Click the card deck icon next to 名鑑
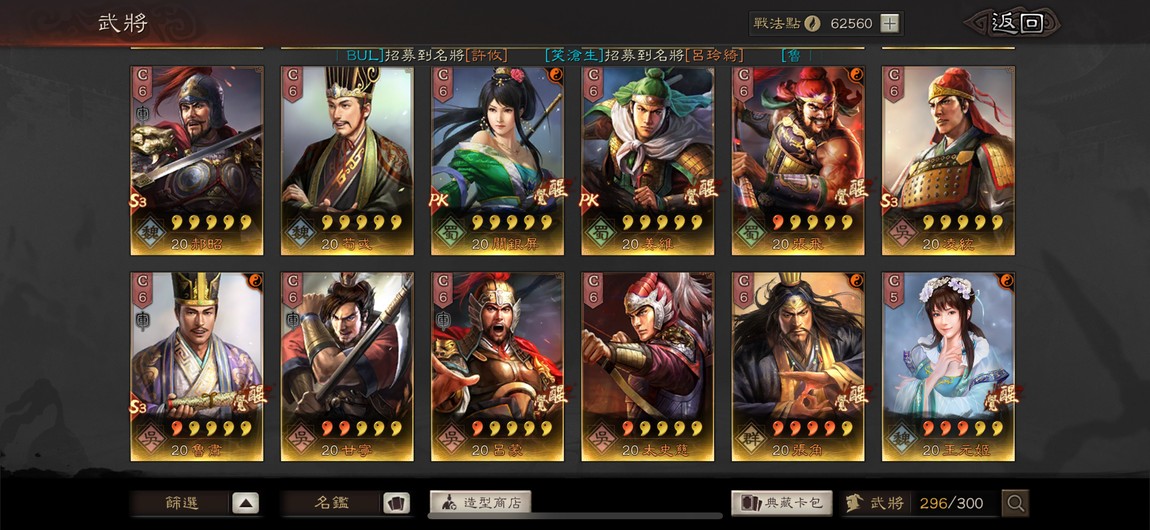This screenshot has width=1150, height=530. pos(397,503)
